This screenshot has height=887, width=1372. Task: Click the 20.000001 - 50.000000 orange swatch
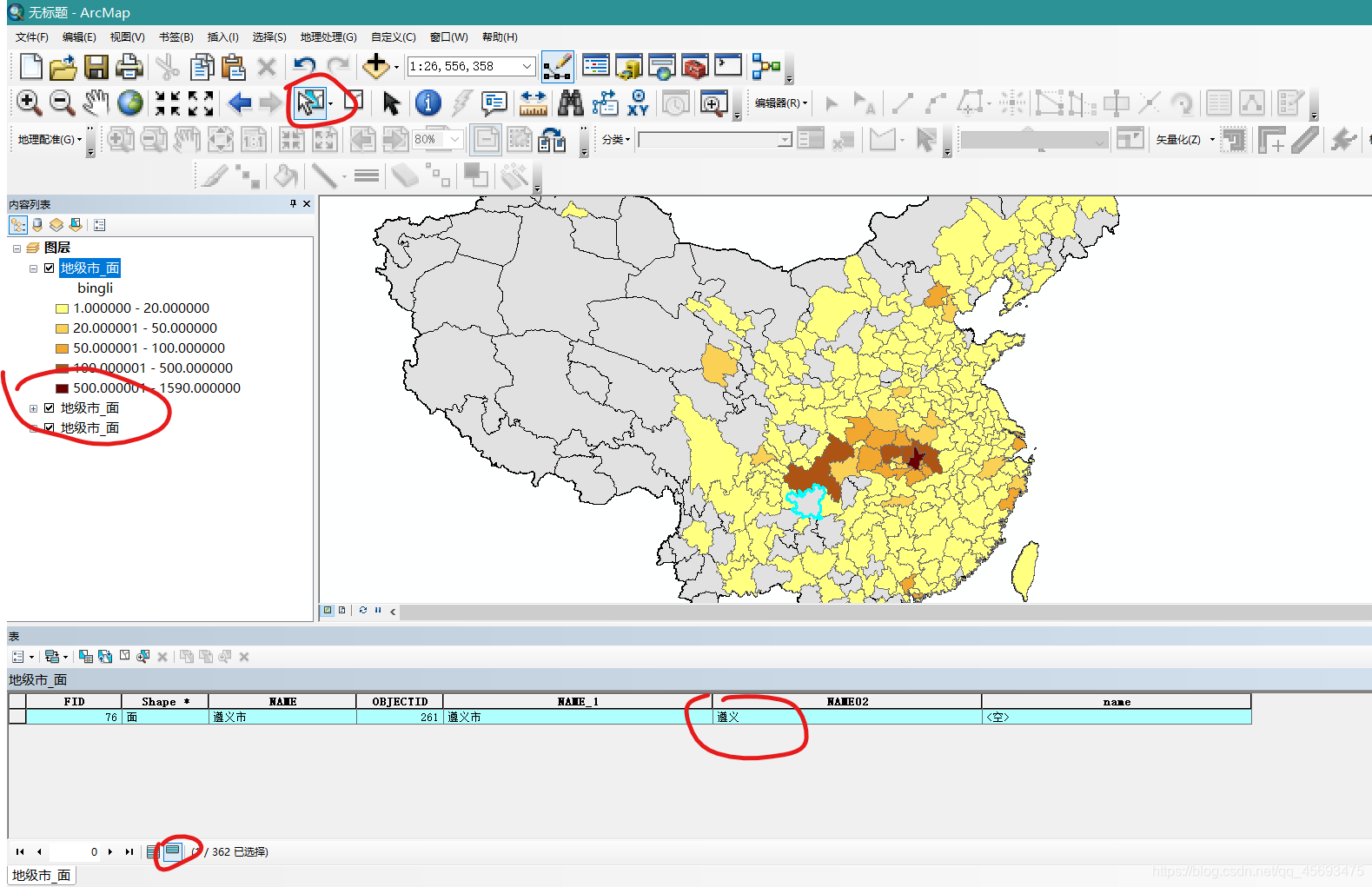pyautogui.click(x=62, y=328)
